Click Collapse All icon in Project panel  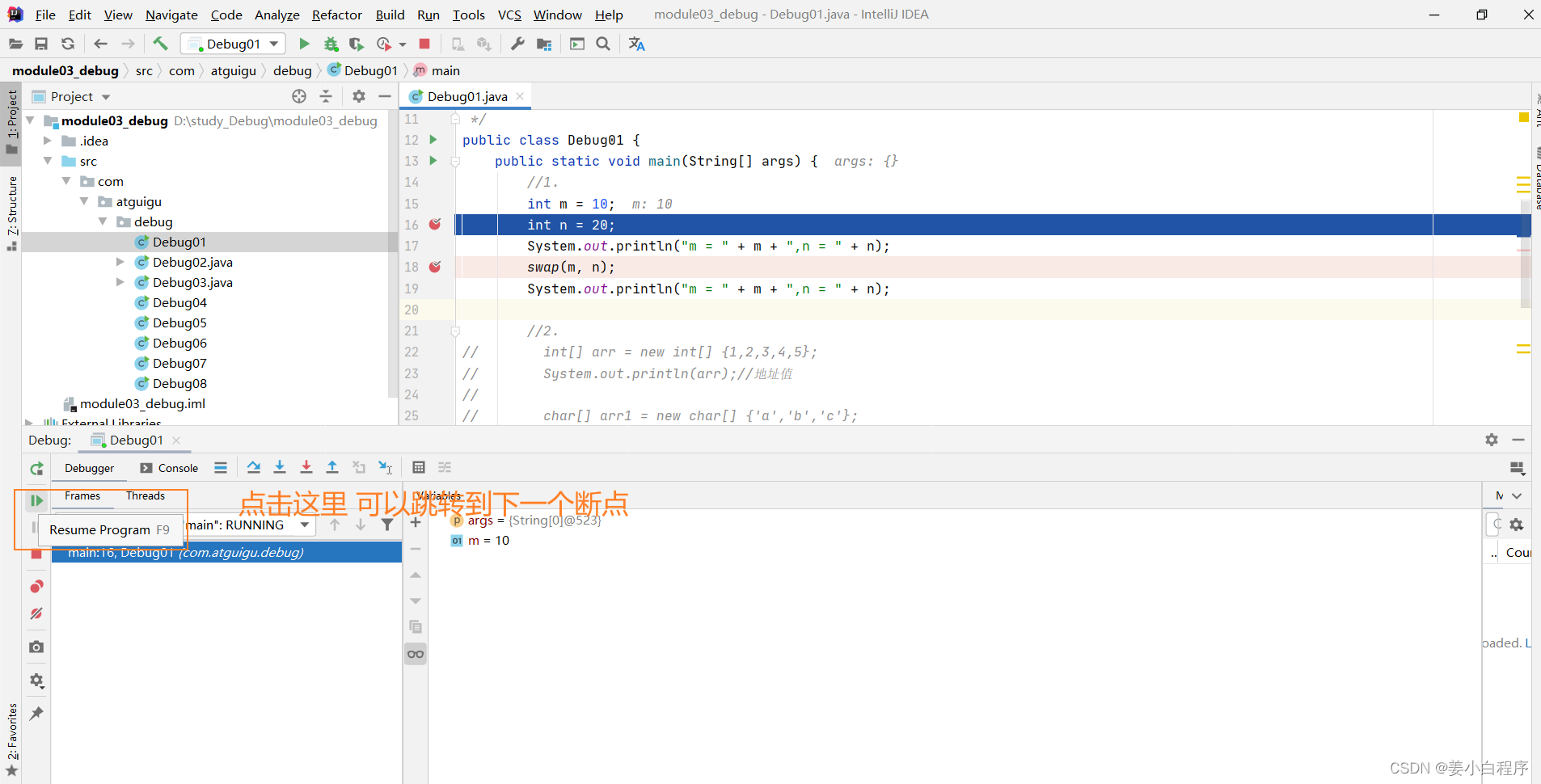pyautogui.click(x=326, y=96)
